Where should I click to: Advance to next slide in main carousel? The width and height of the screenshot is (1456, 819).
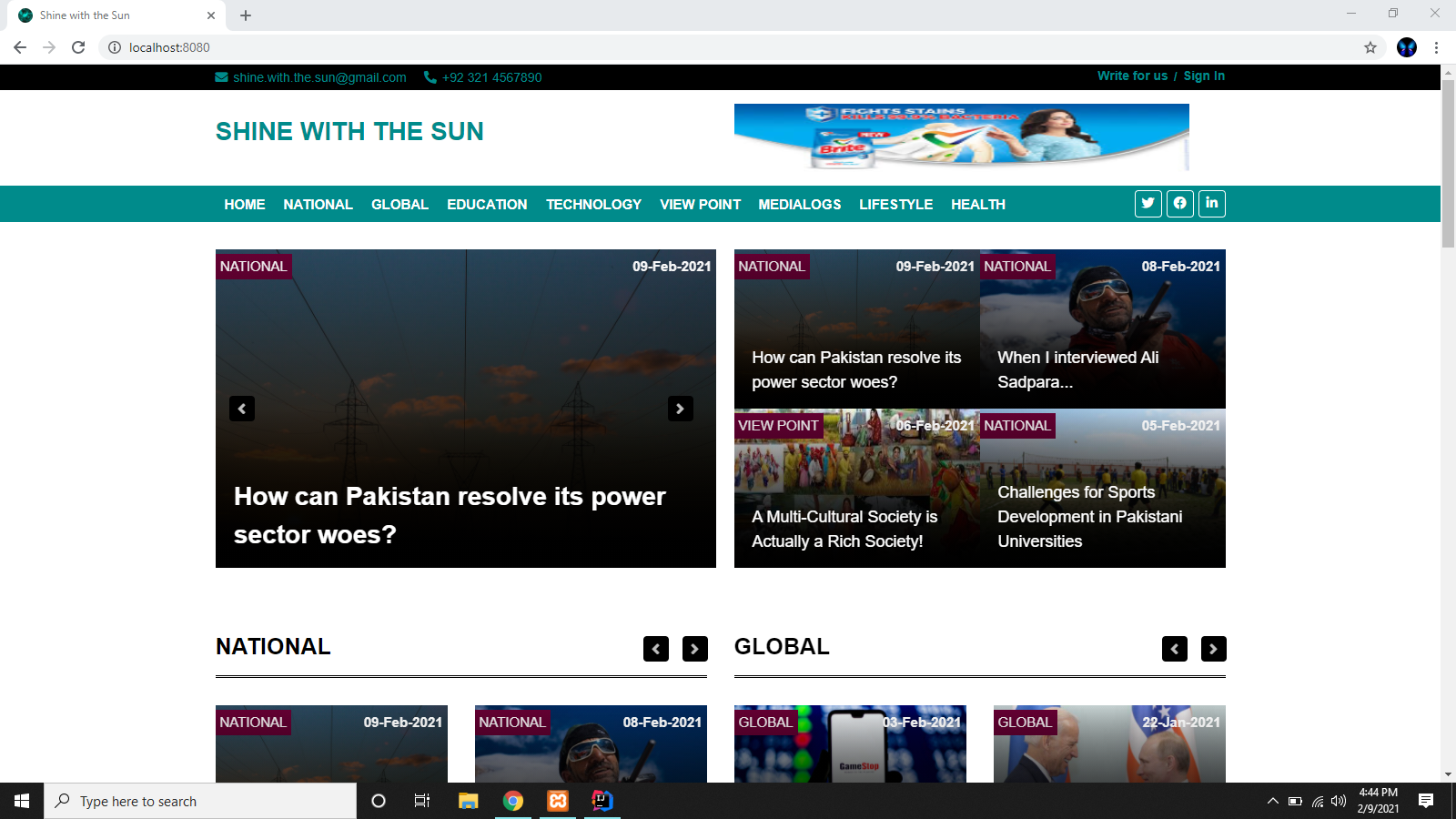(x=681, y=409)
